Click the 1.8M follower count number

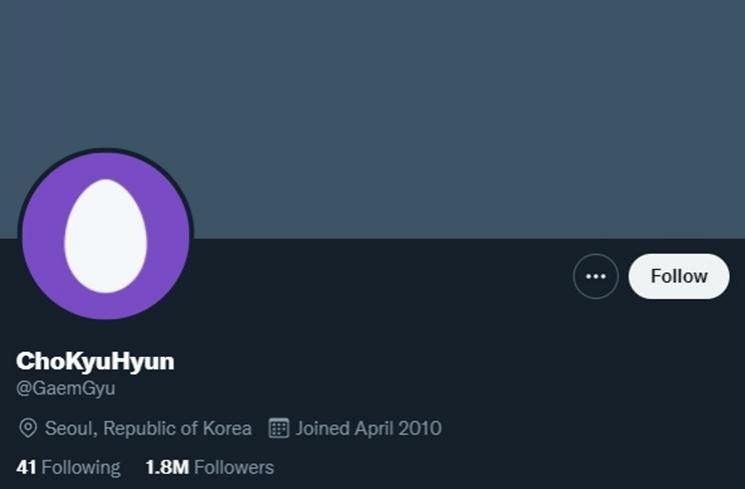coord(167,467)
